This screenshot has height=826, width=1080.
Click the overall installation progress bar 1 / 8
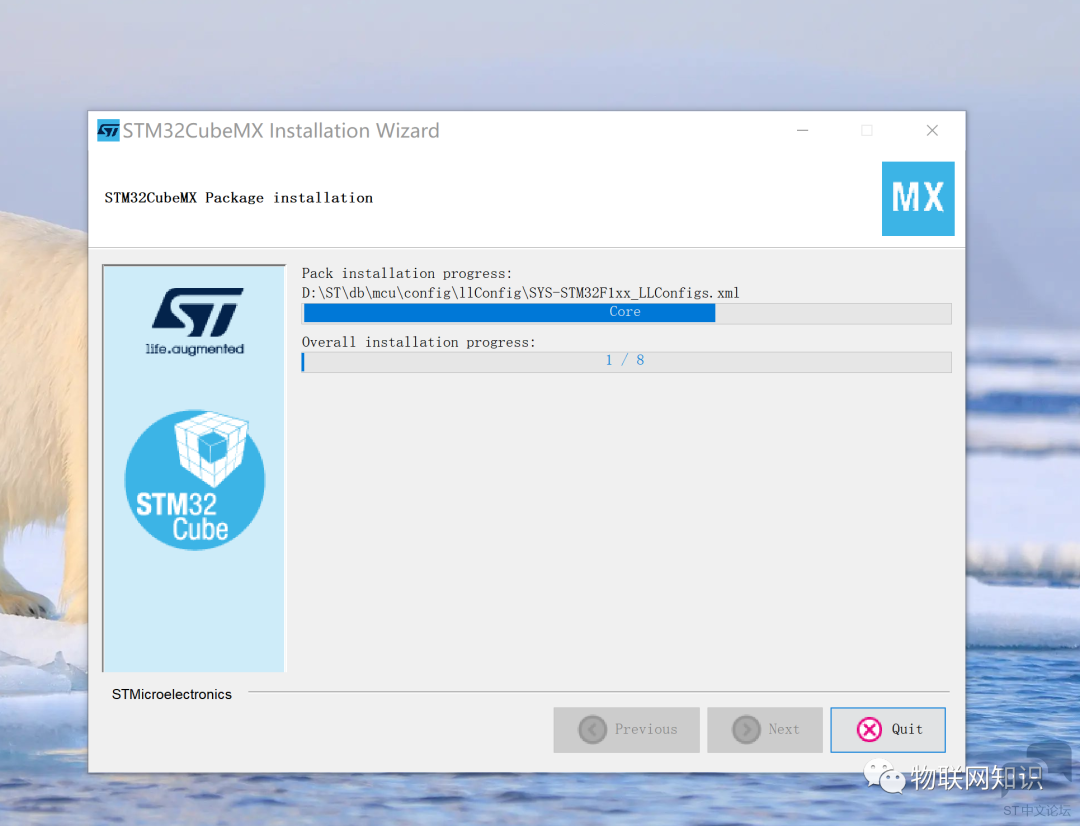pyautogui.click(x=626, y=362)
